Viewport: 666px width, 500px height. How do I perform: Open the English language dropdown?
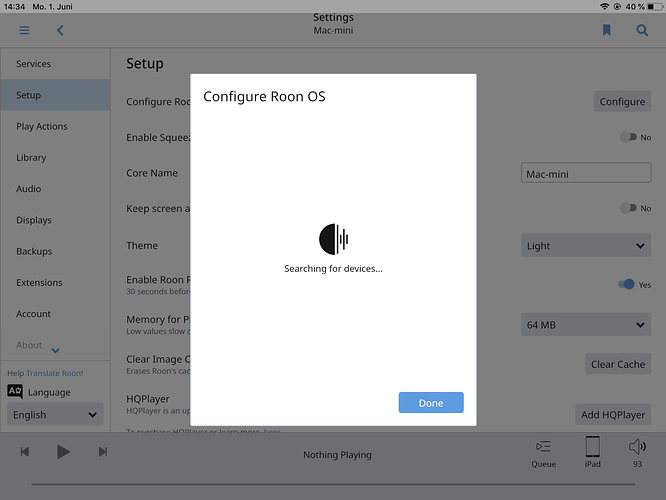pos(55,414)
